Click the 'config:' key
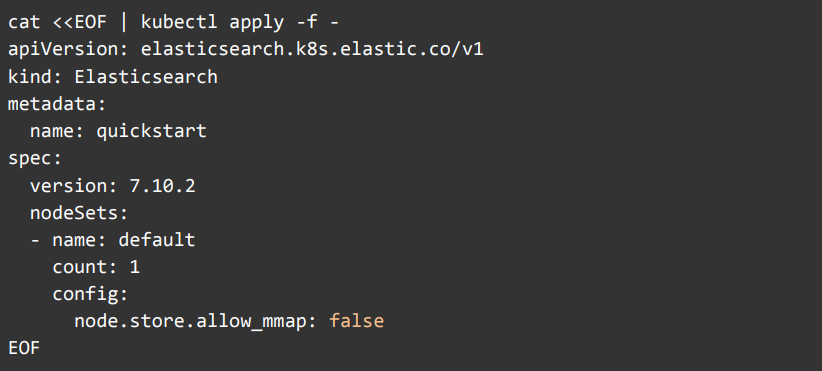This screenshot has width=822, height=371. [x=90, y=294]
